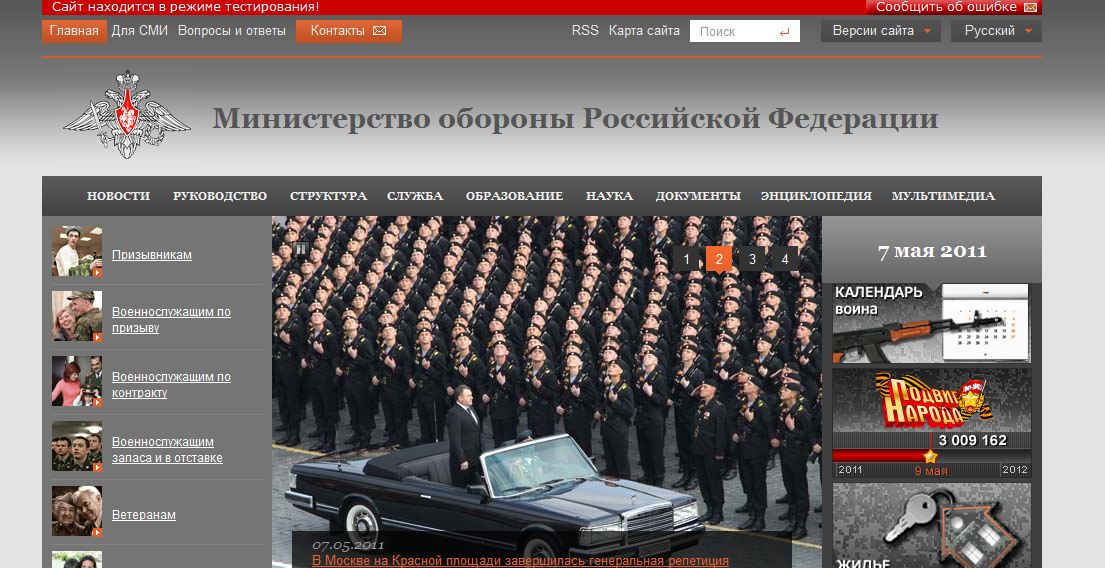Image resolution: width=1105 pixels, height=568 pixels.
Task: Click Сообщить об ошибке link
Action: click(946, 7)
